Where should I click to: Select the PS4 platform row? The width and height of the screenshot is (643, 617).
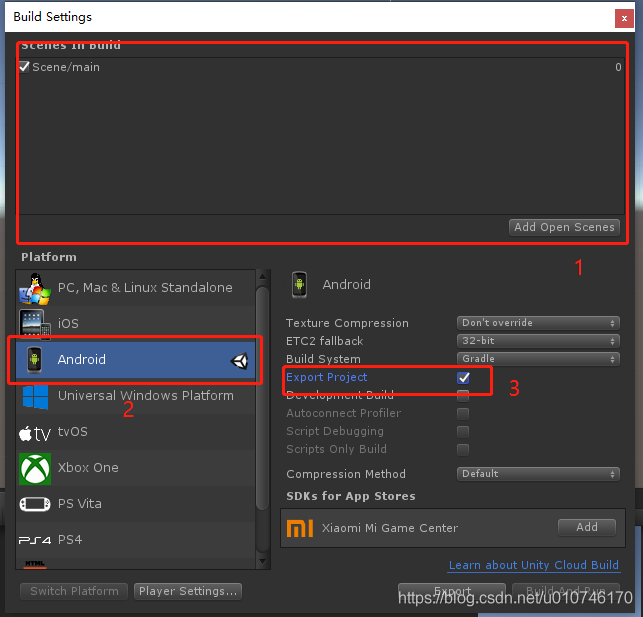(136, 540)
